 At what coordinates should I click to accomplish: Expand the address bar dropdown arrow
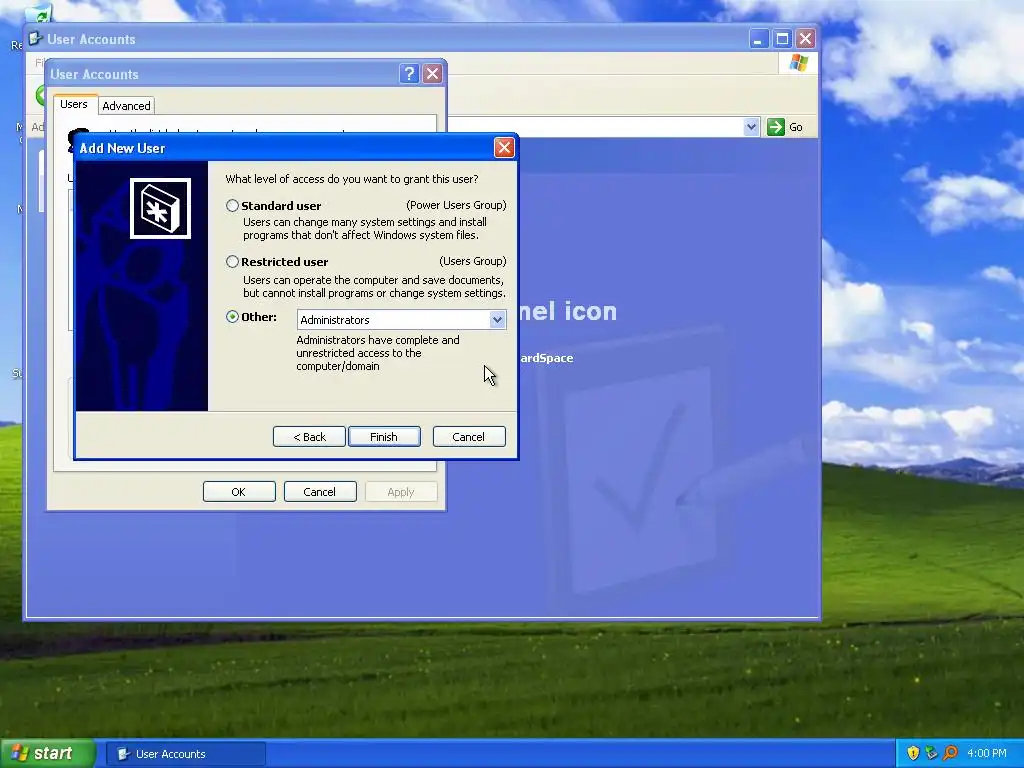pyautogui.click(x=752, y=127)
